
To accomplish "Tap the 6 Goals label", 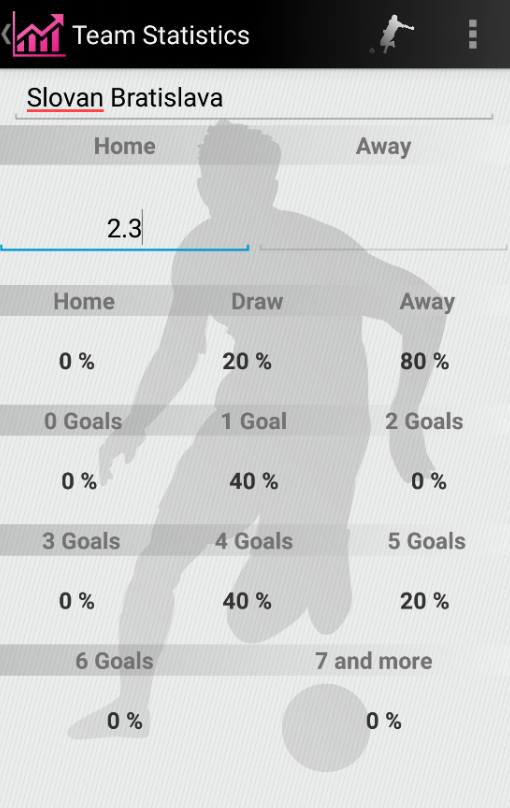I will click(x=114, y=661).
